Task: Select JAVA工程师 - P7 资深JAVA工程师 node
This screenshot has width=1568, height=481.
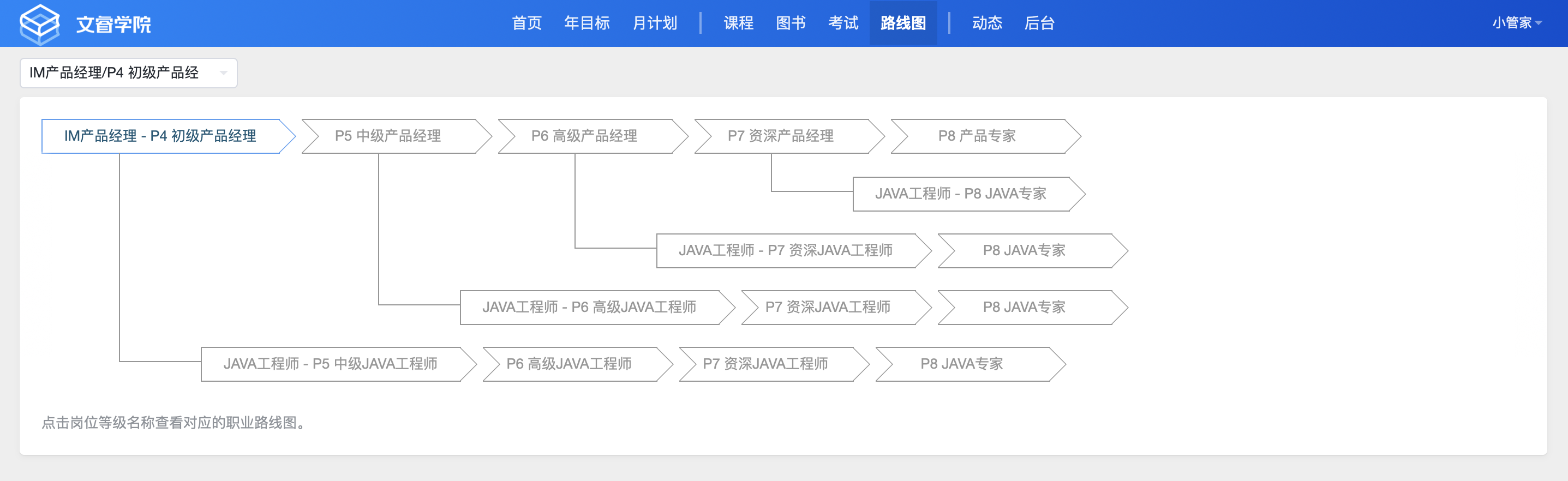Action: click(x=794, y=250)
